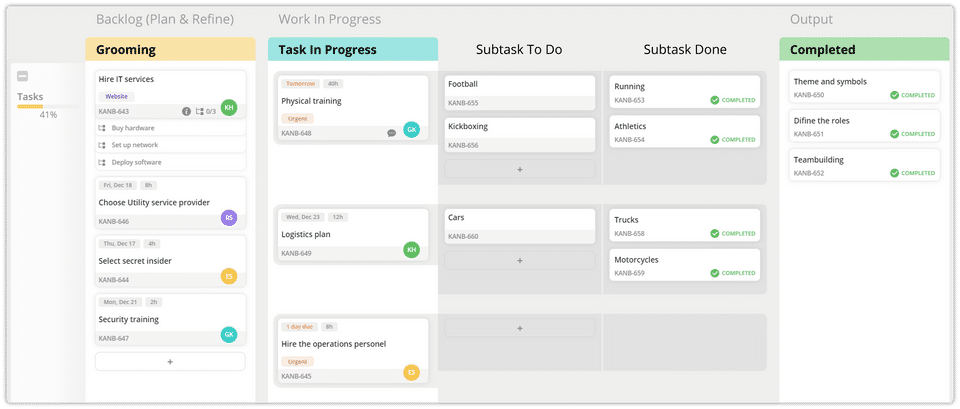Image resolution: width=960 pixels, height=409 pixels.
Task: Add a subtask below the Kickboxing card
Action: tap(520, 170)
